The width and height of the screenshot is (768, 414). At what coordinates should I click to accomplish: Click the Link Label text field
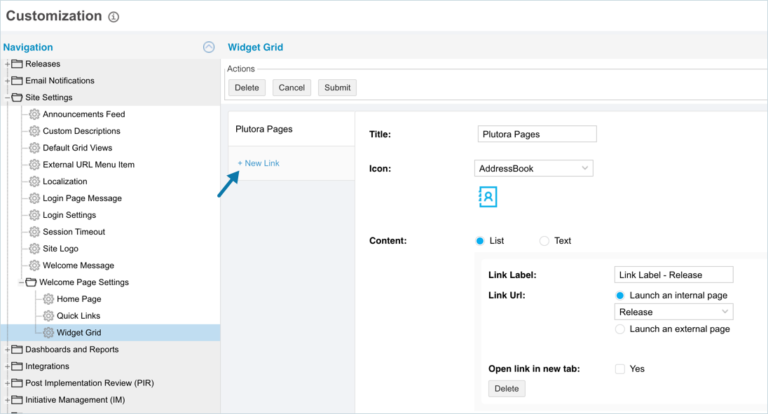click(673, 275)
